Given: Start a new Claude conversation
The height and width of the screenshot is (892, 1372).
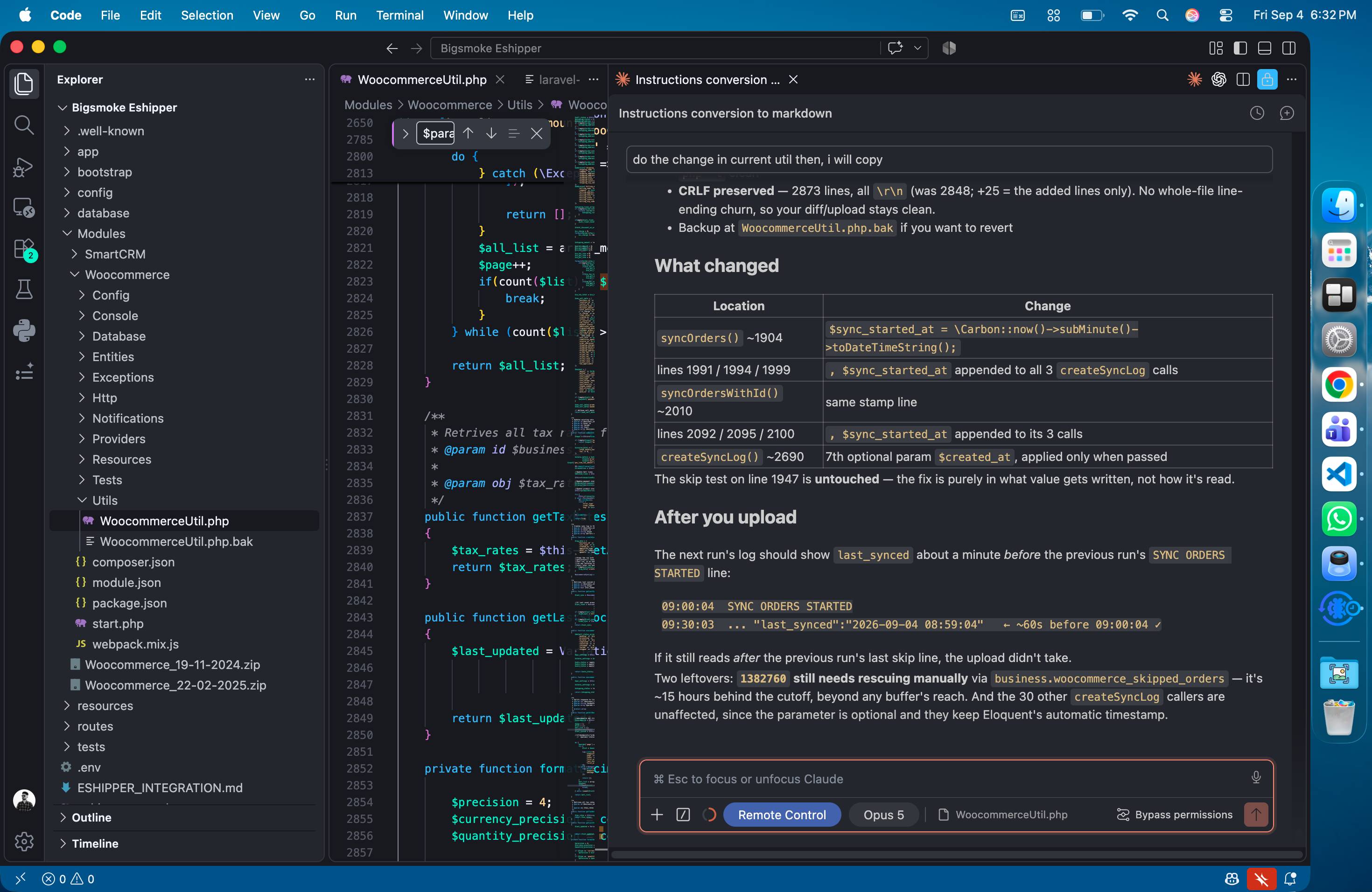Looking at the screenshot, I should (x=1286, y=113).
